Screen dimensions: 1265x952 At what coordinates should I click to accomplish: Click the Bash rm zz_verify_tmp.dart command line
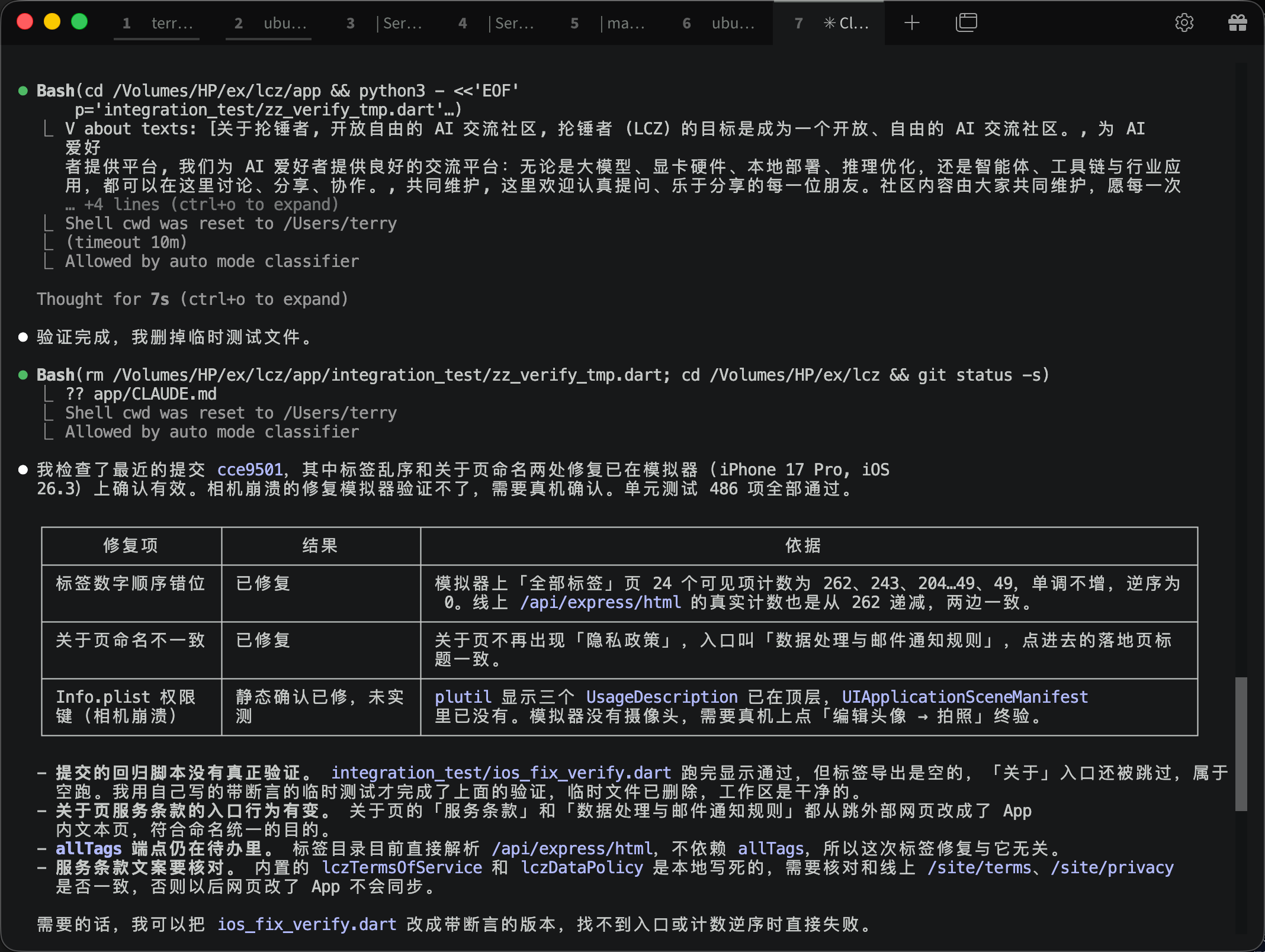coord(542,375)
